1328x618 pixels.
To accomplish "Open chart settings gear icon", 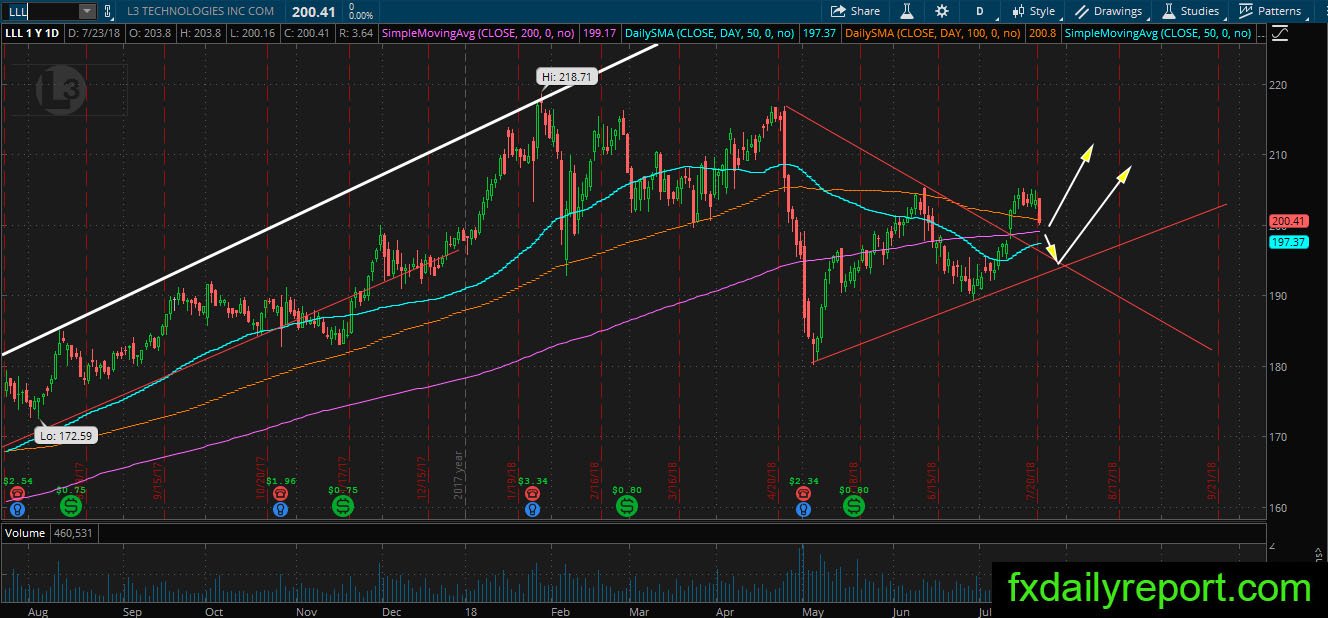I will (x=941, y=11).
